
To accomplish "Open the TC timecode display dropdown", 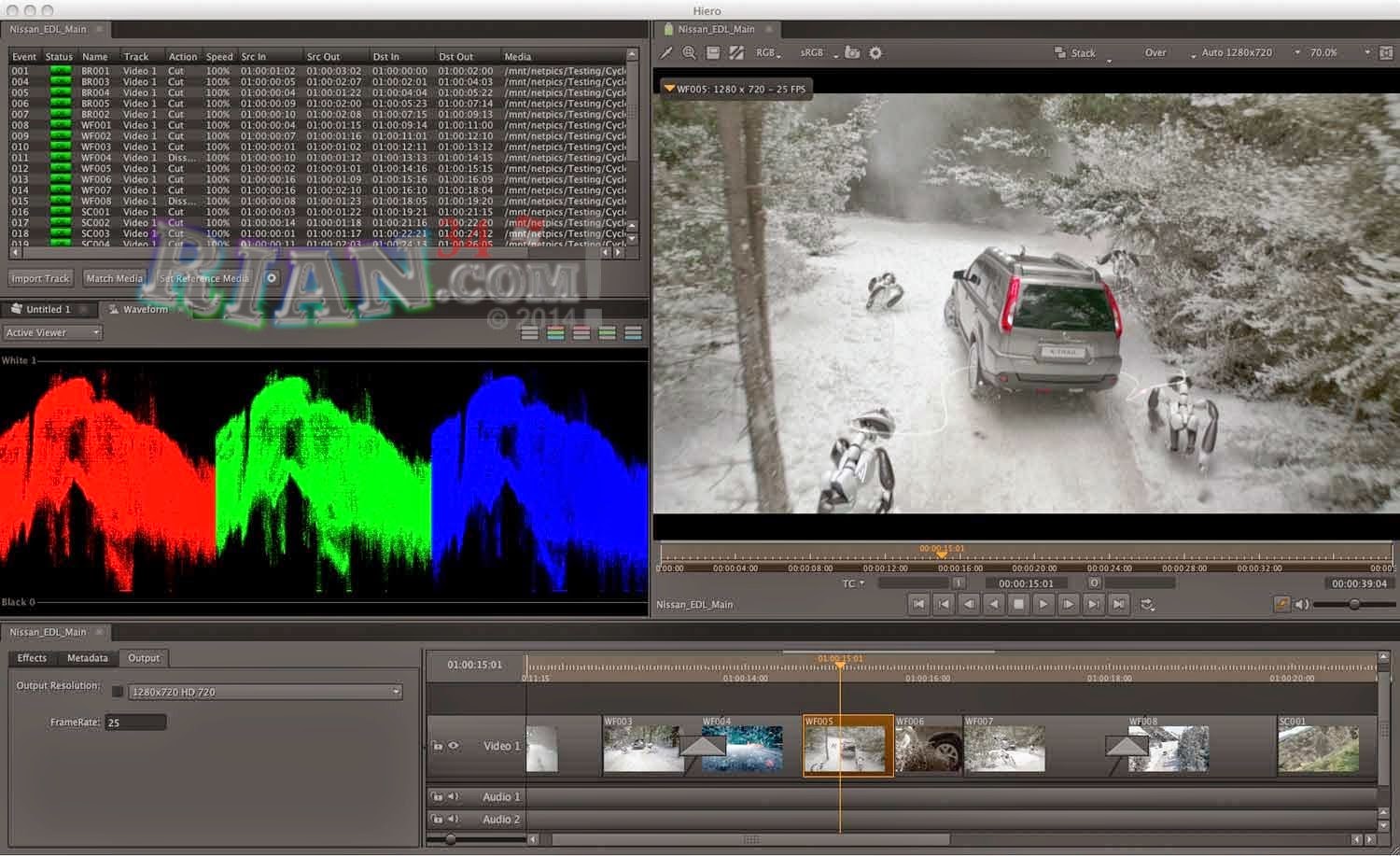I will point(853,583).
